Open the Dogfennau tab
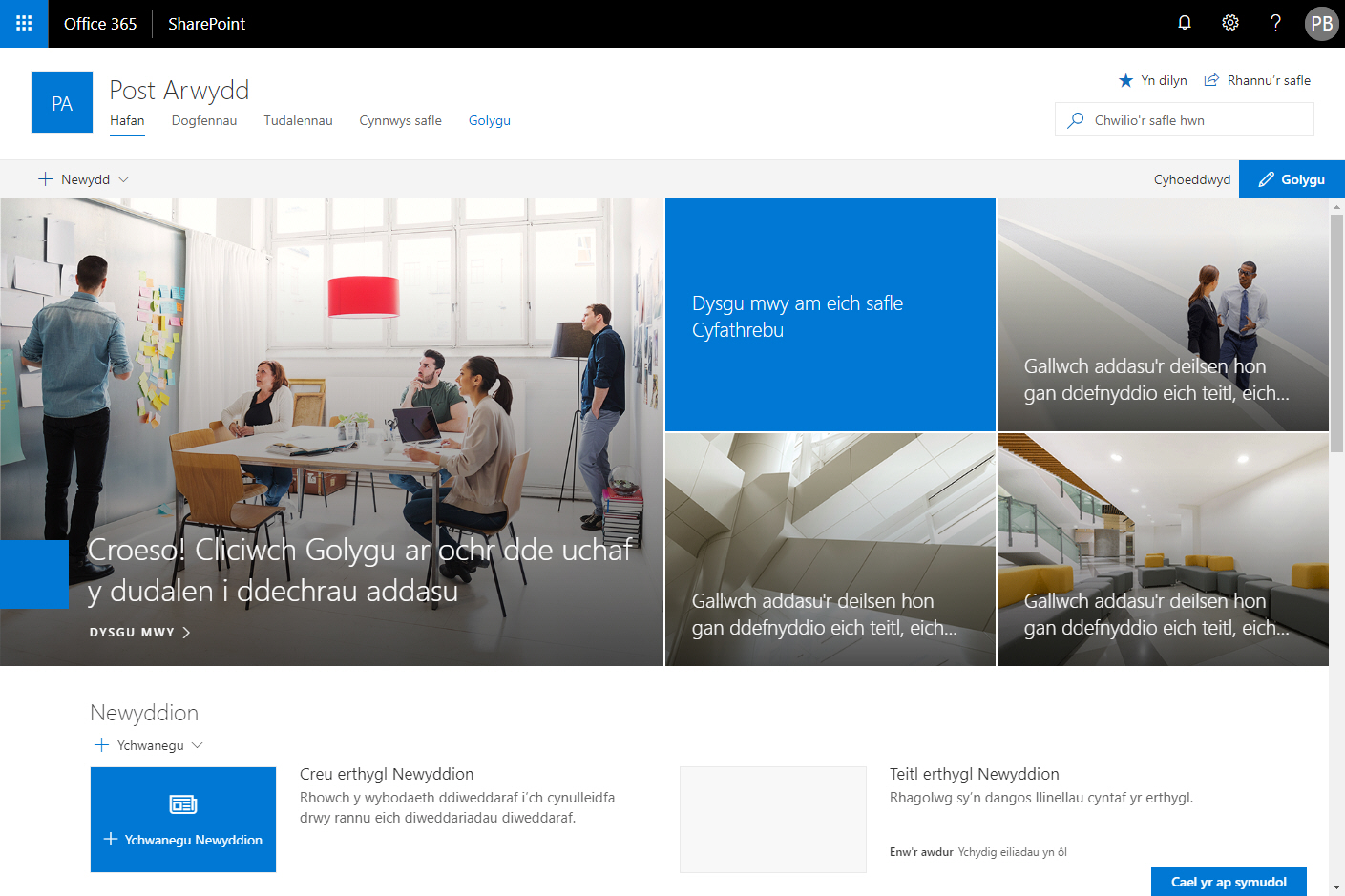This screenshot has height=896, width=1345. [x=204, y=120]
